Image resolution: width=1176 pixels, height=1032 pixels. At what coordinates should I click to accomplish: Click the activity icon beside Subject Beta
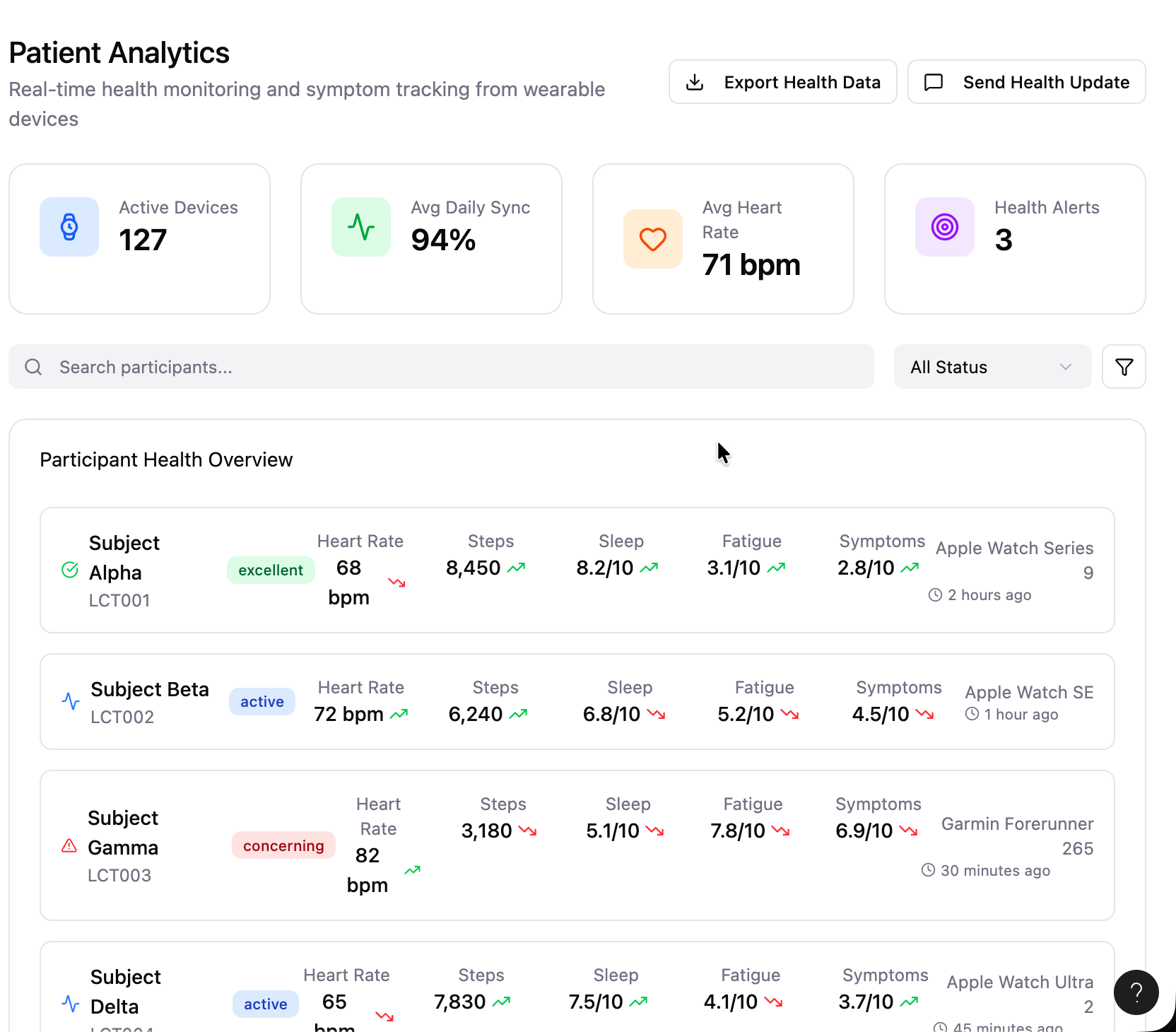click(71, 701)
